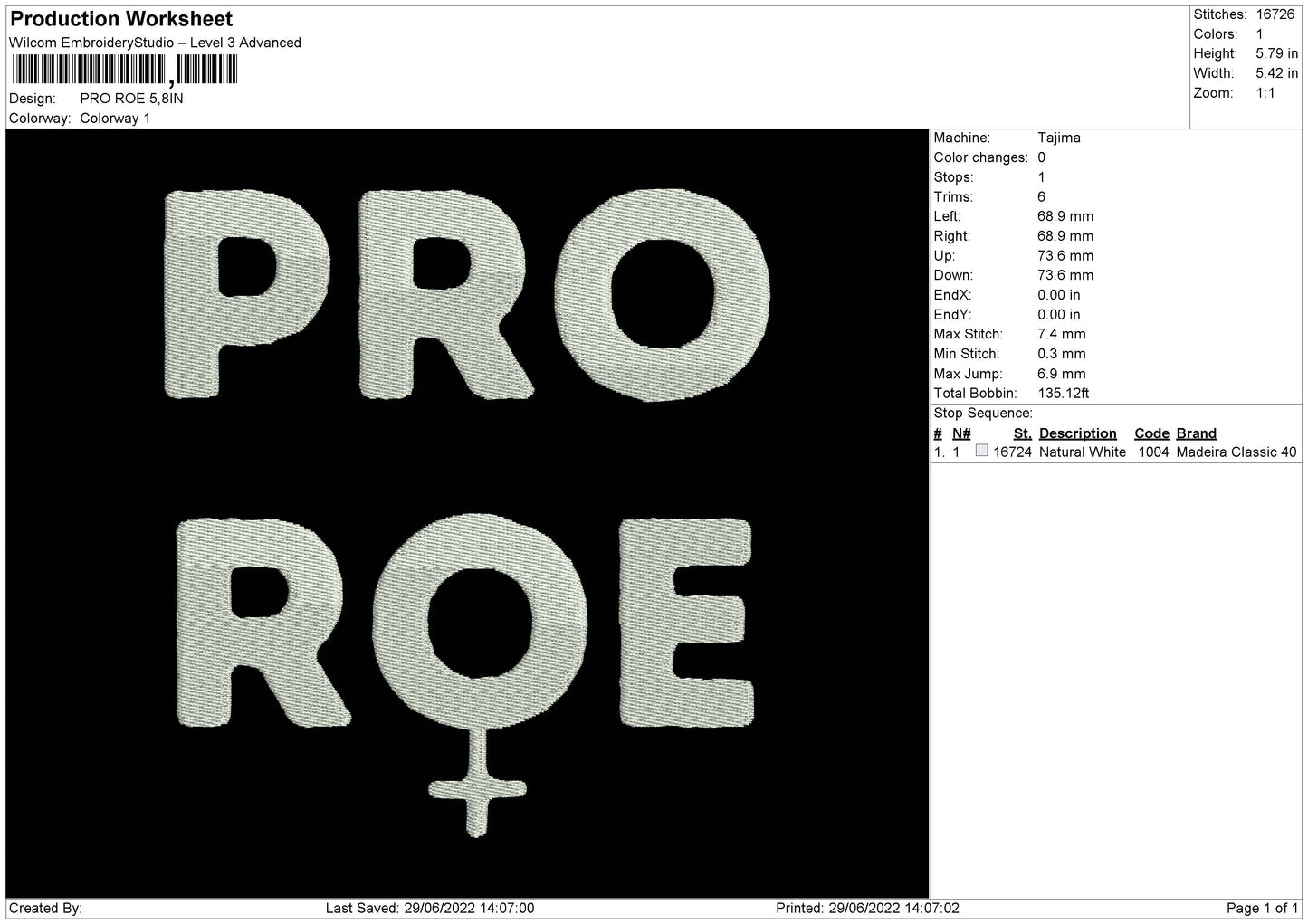The height and width of the screenshot is (924, 1308).
Task: Click the EndY value 0.00 in
Action: click(x=1058, y=315)
